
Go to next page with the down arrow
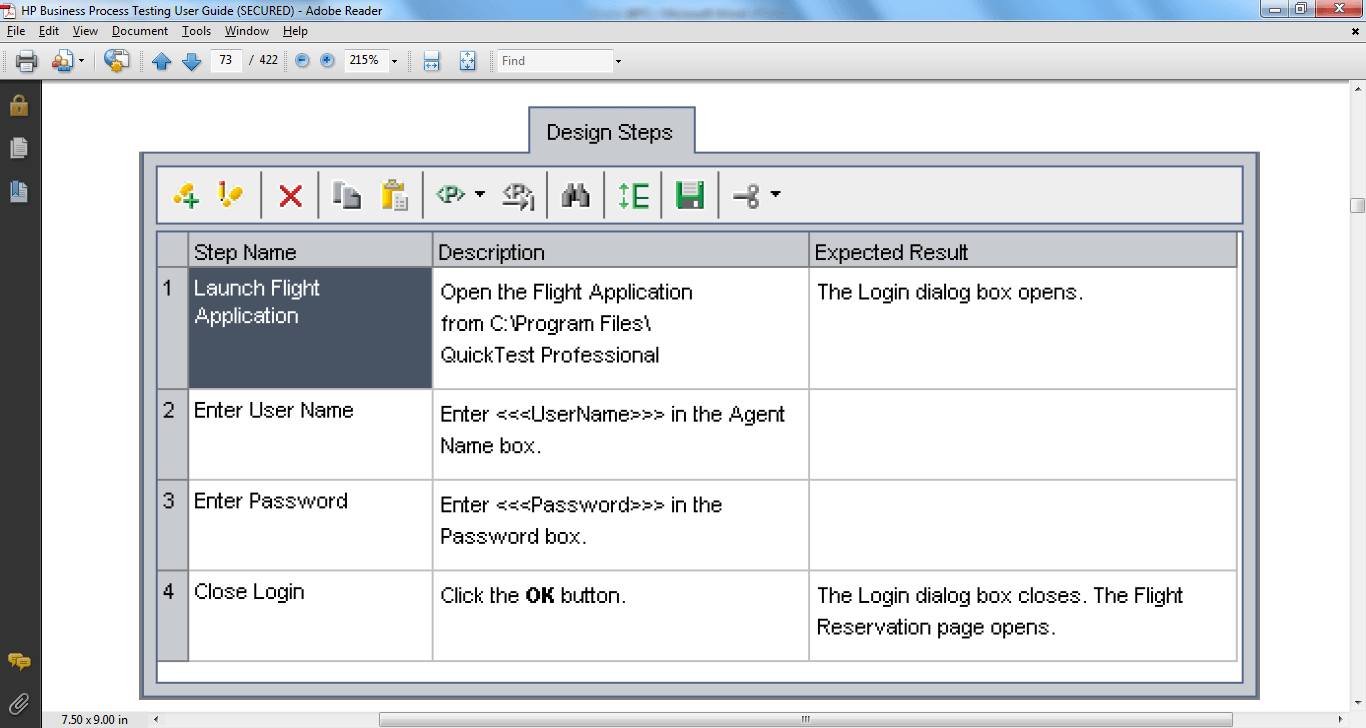pyautogui.click(x=192, y=61)
